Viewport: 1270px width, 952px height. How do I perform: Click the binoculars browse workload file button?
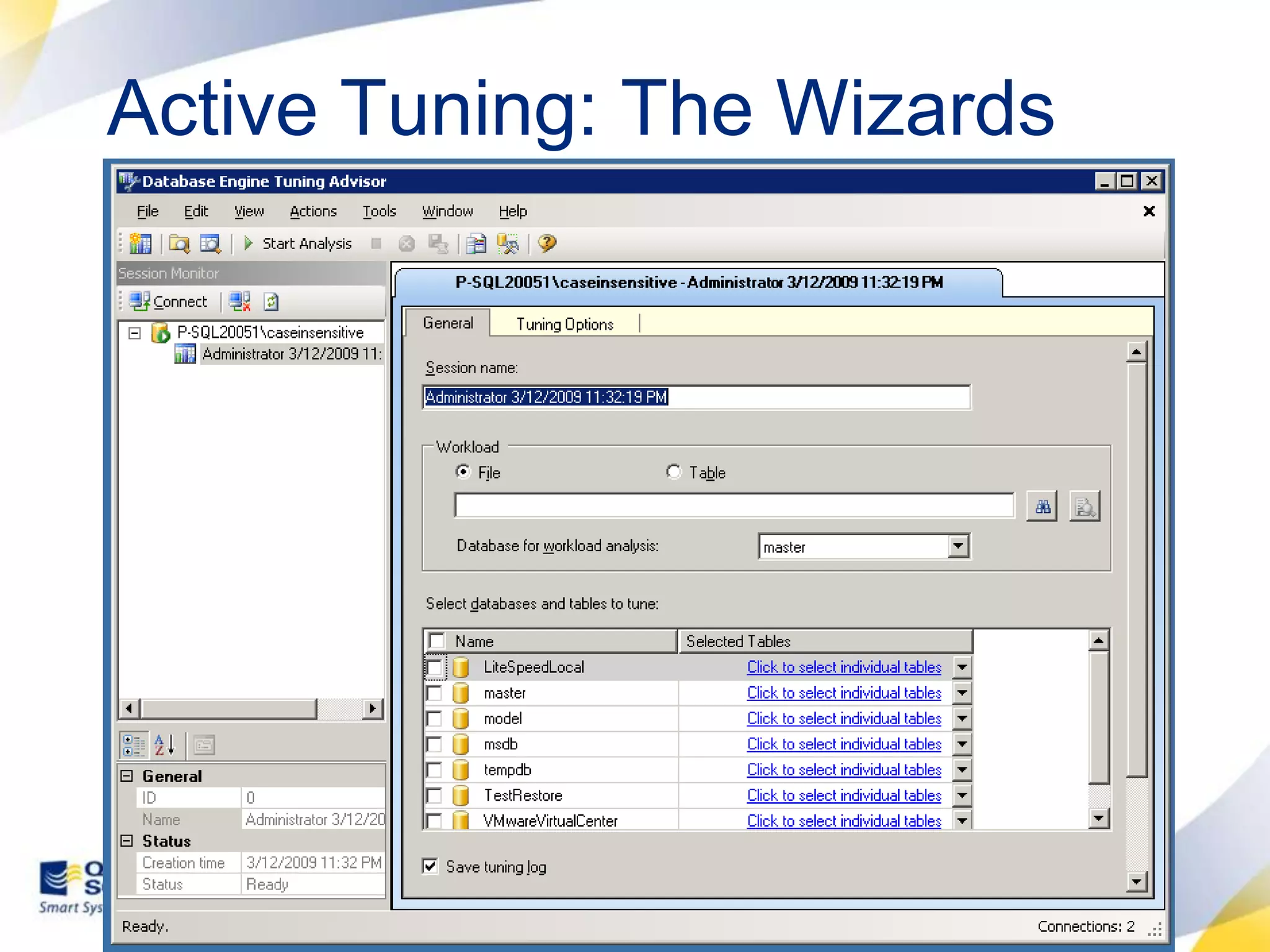tap(1042, 507)
